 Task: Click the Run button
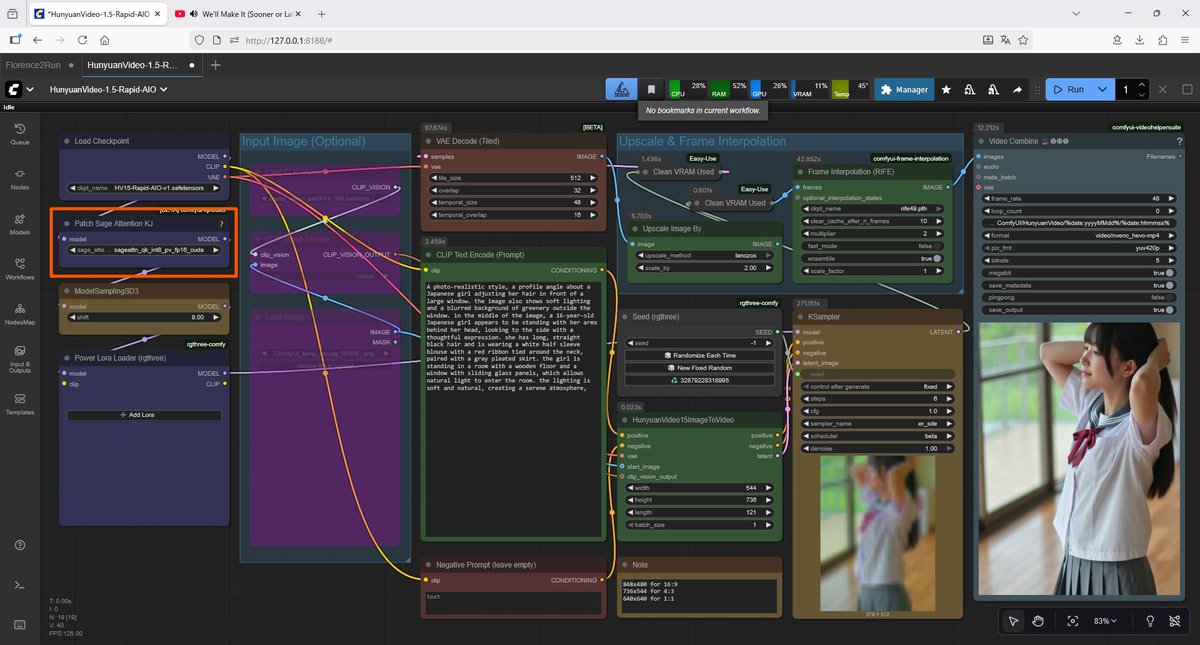1068,89
